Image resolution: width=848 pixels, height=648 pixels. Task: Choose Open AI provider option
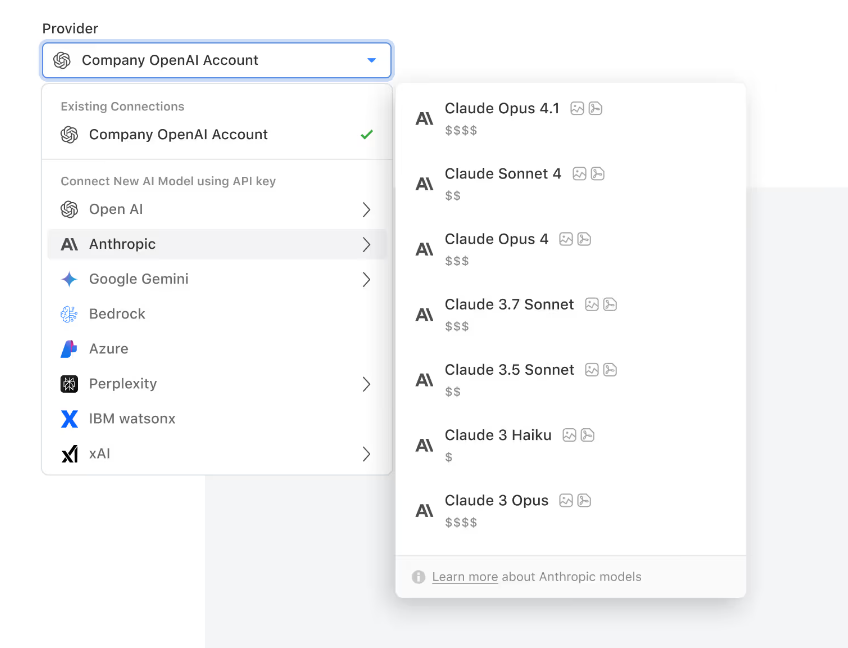point(217,209)
